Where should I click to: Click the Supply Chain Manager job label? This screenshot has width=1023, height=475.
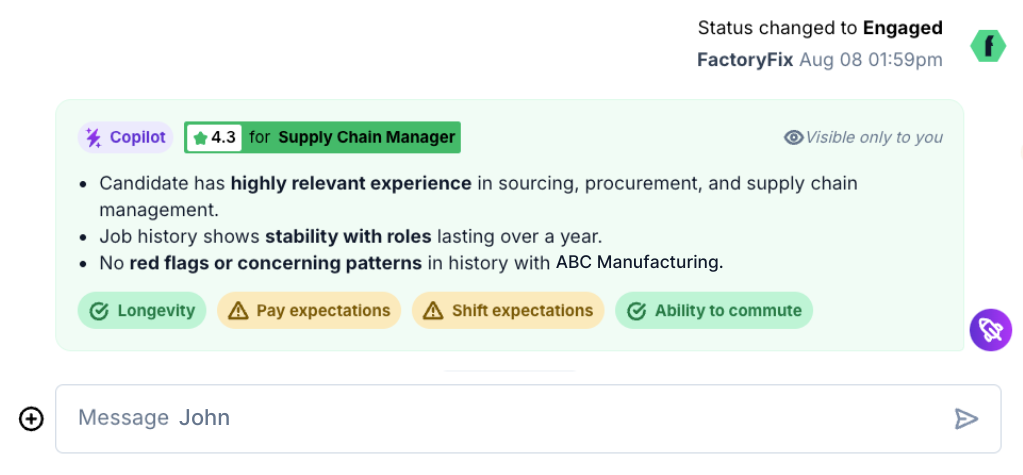click(x=366, y=138)
